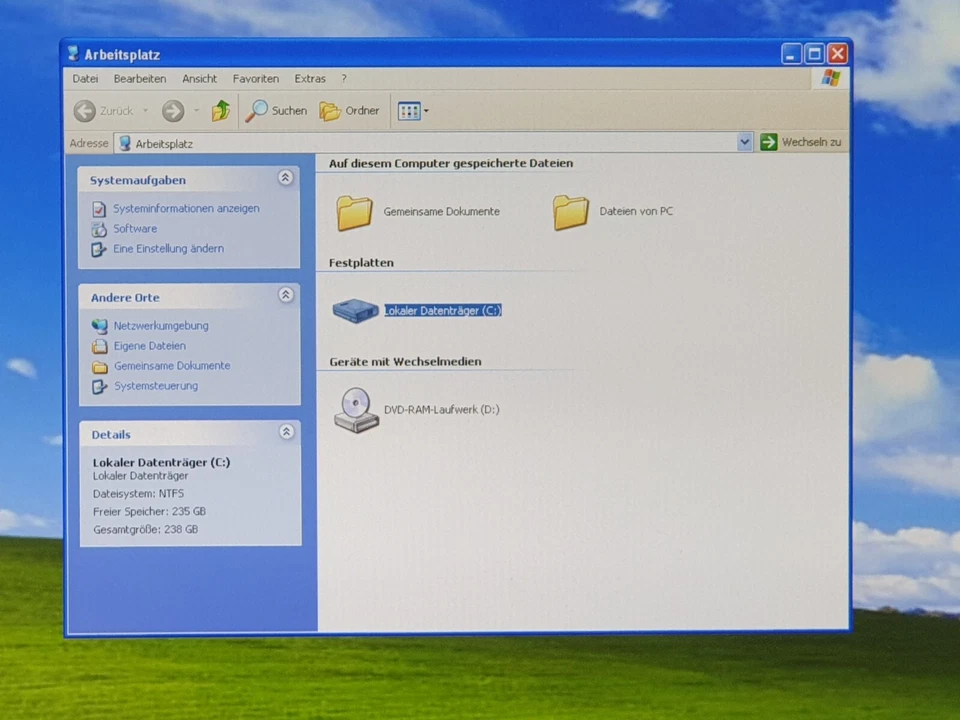960x720 pixels.
Task: Click the Eigene Dateien folder icon
Action: [x=99, y=347]
